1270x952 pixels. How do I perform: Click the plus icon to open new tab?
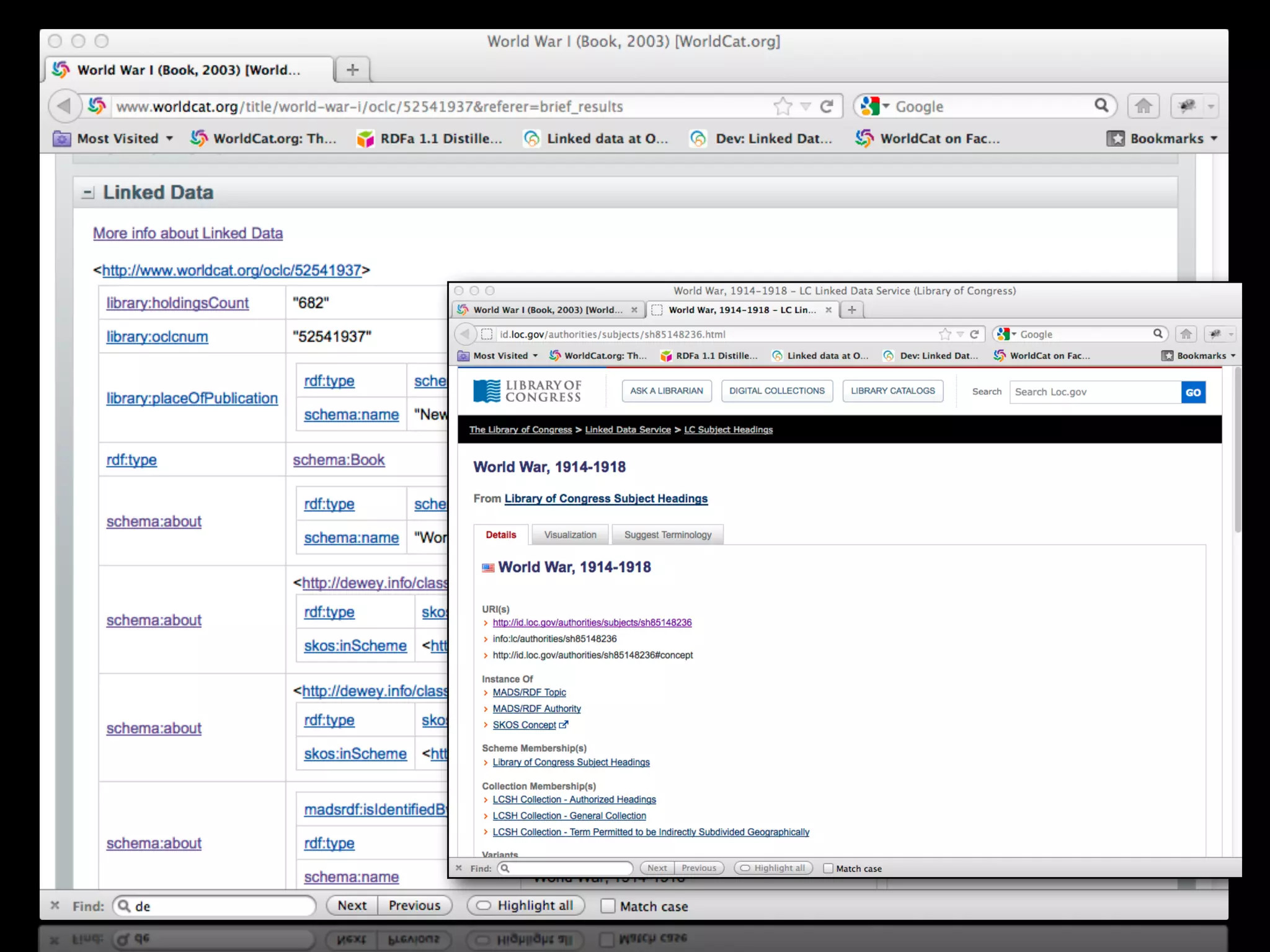click(x=352, y=69)
